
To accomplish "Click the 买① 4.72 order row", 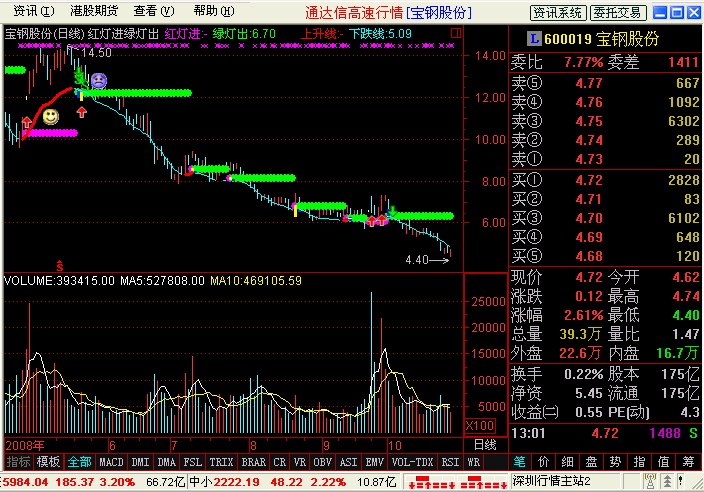I will tap(605, 180).
